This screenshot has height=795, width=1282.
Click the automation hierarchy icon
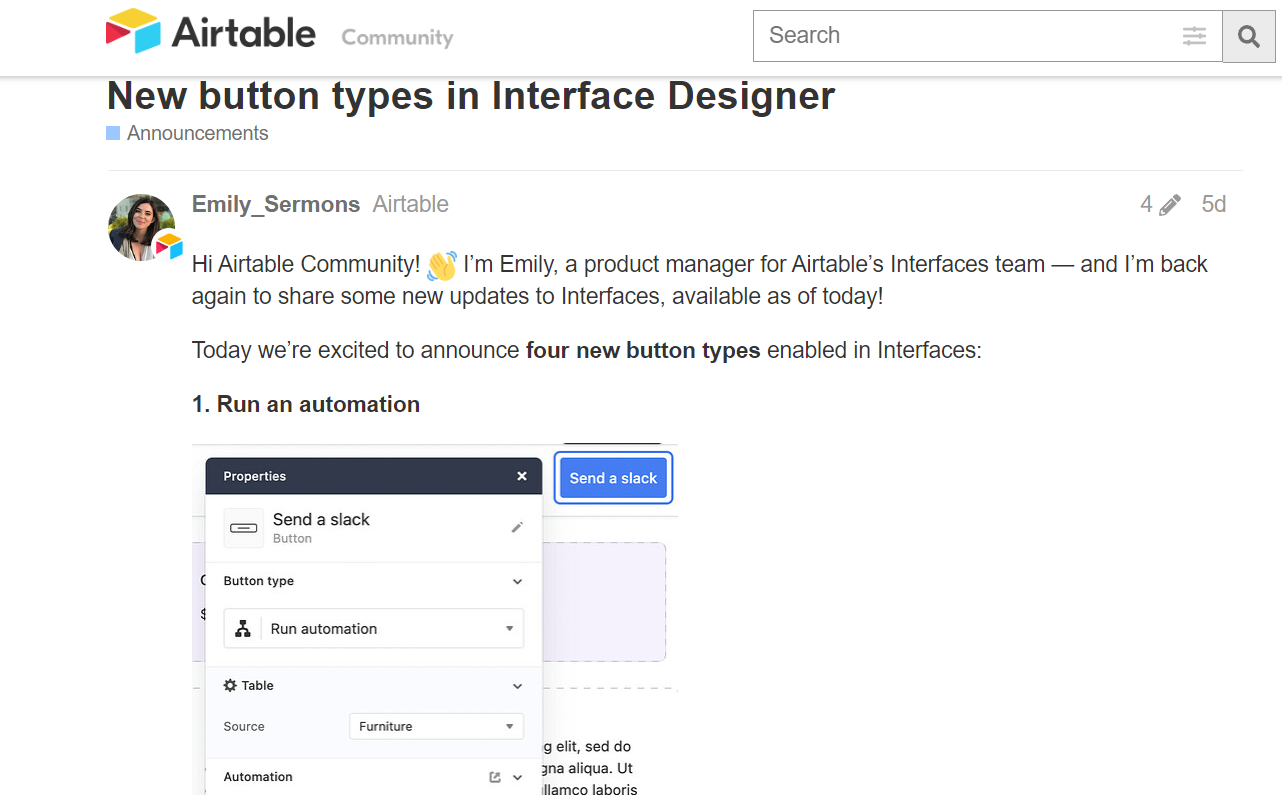pyautogui.click(x=242, y=629)
